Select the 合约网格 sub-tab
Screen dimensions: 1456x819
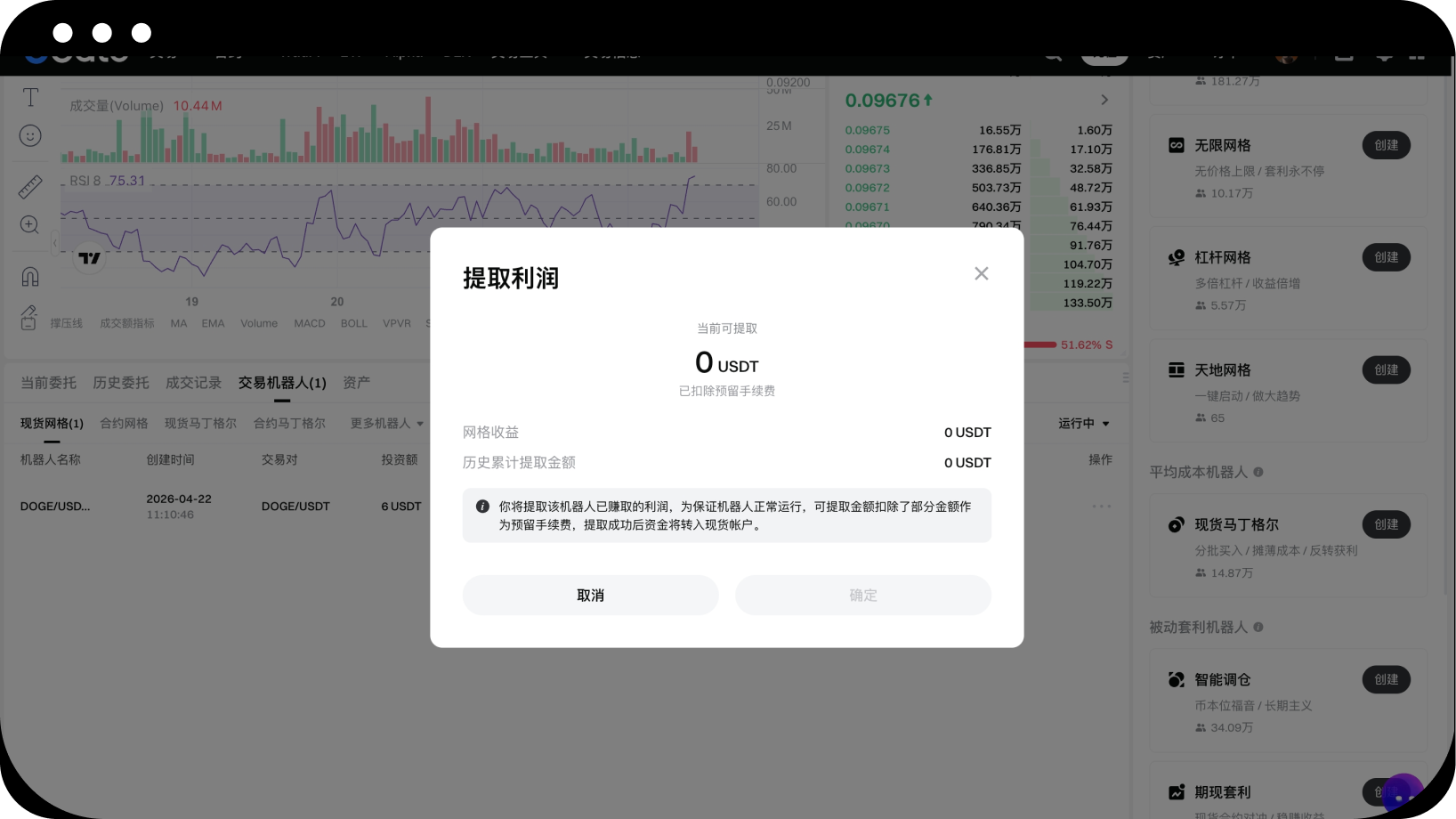(124, 424)
